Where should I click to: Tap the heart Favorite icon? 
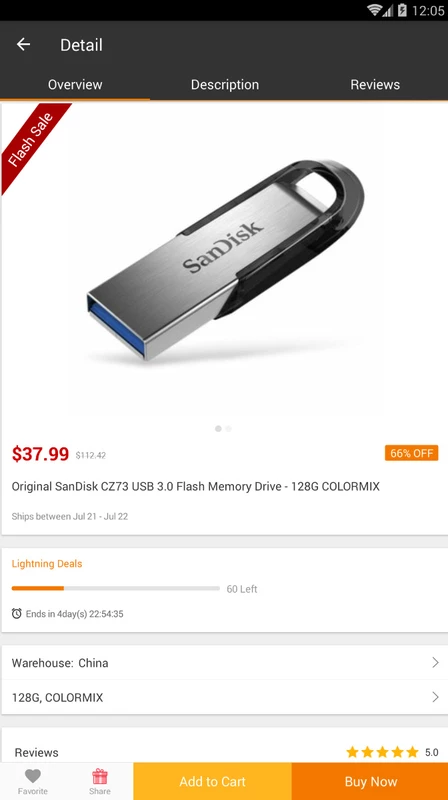(x=33, y=776)
